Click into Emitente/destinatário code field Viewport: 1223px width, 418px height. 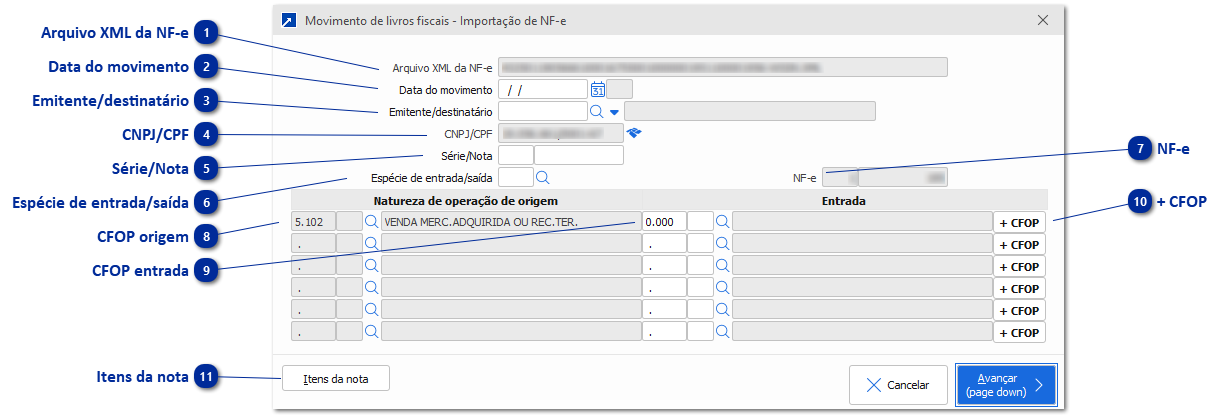[542, 111]
